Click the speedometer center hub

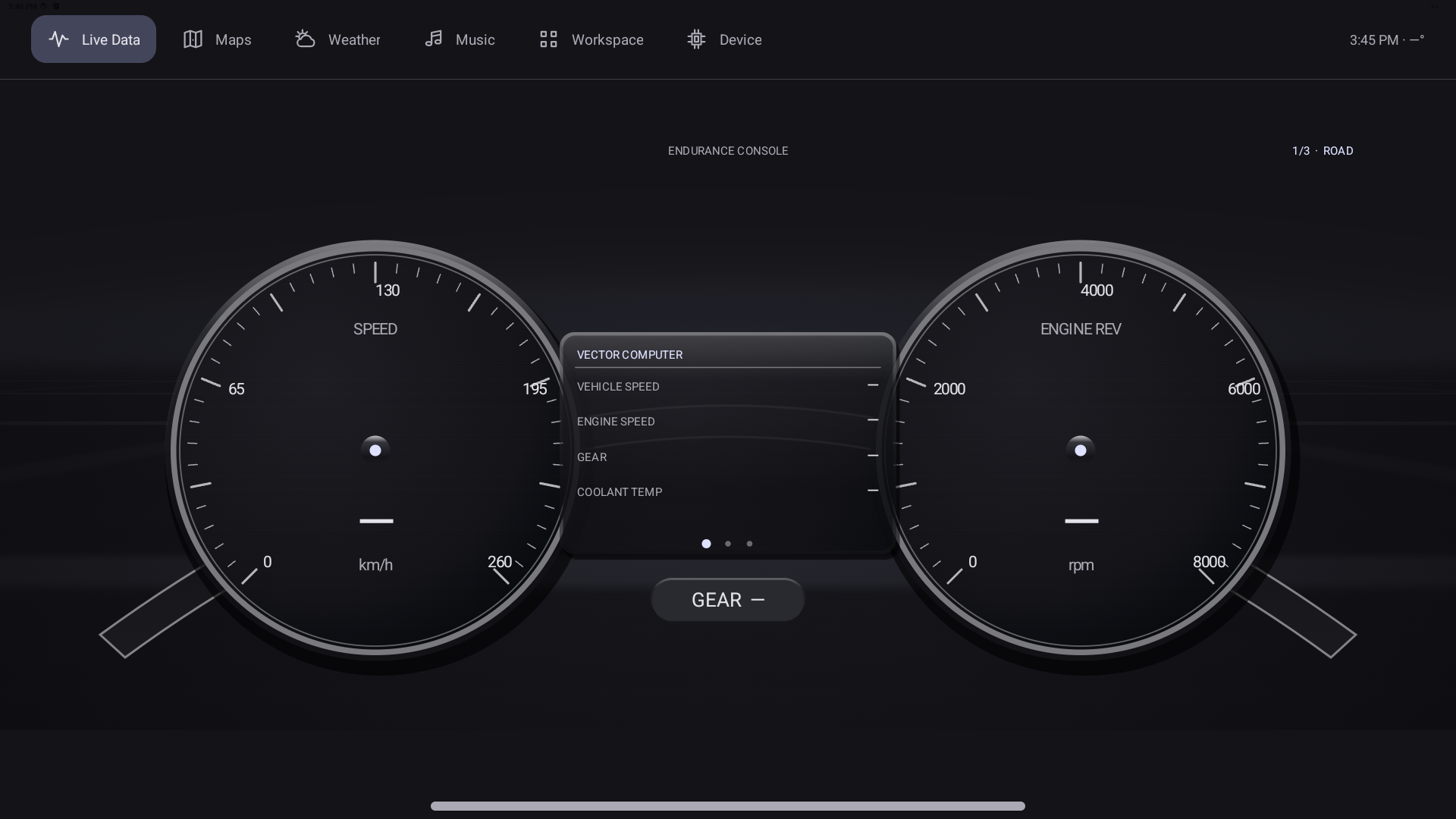click(375, 450)
